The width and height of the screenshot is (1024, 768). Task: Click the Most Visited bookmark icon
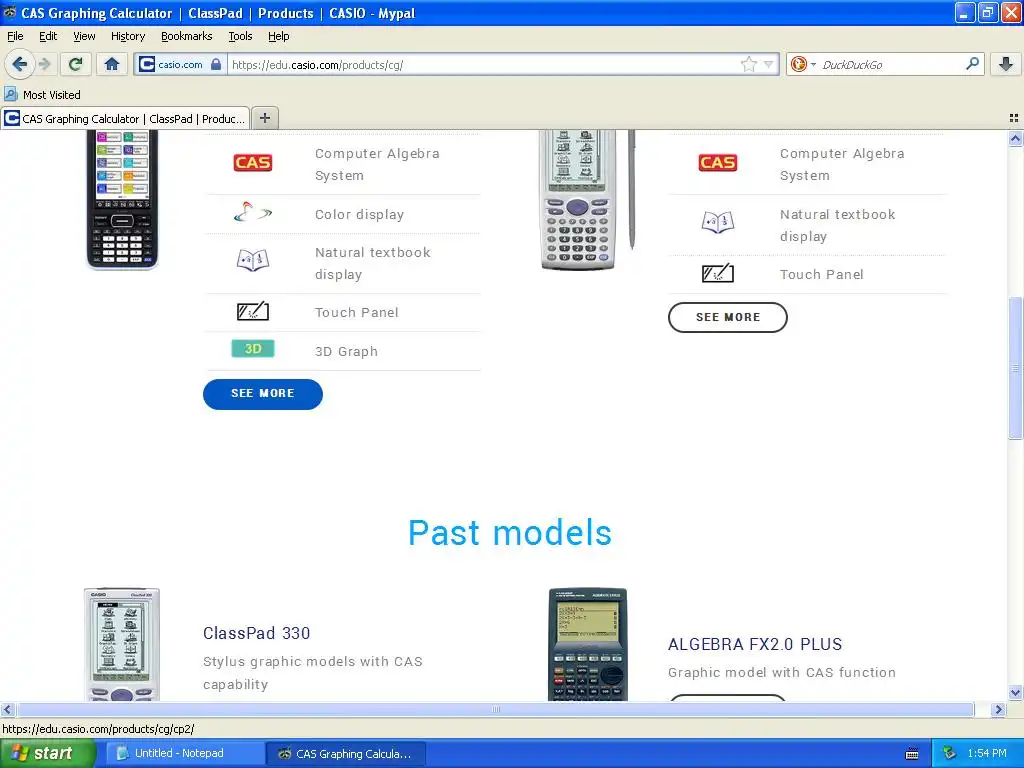10,94
